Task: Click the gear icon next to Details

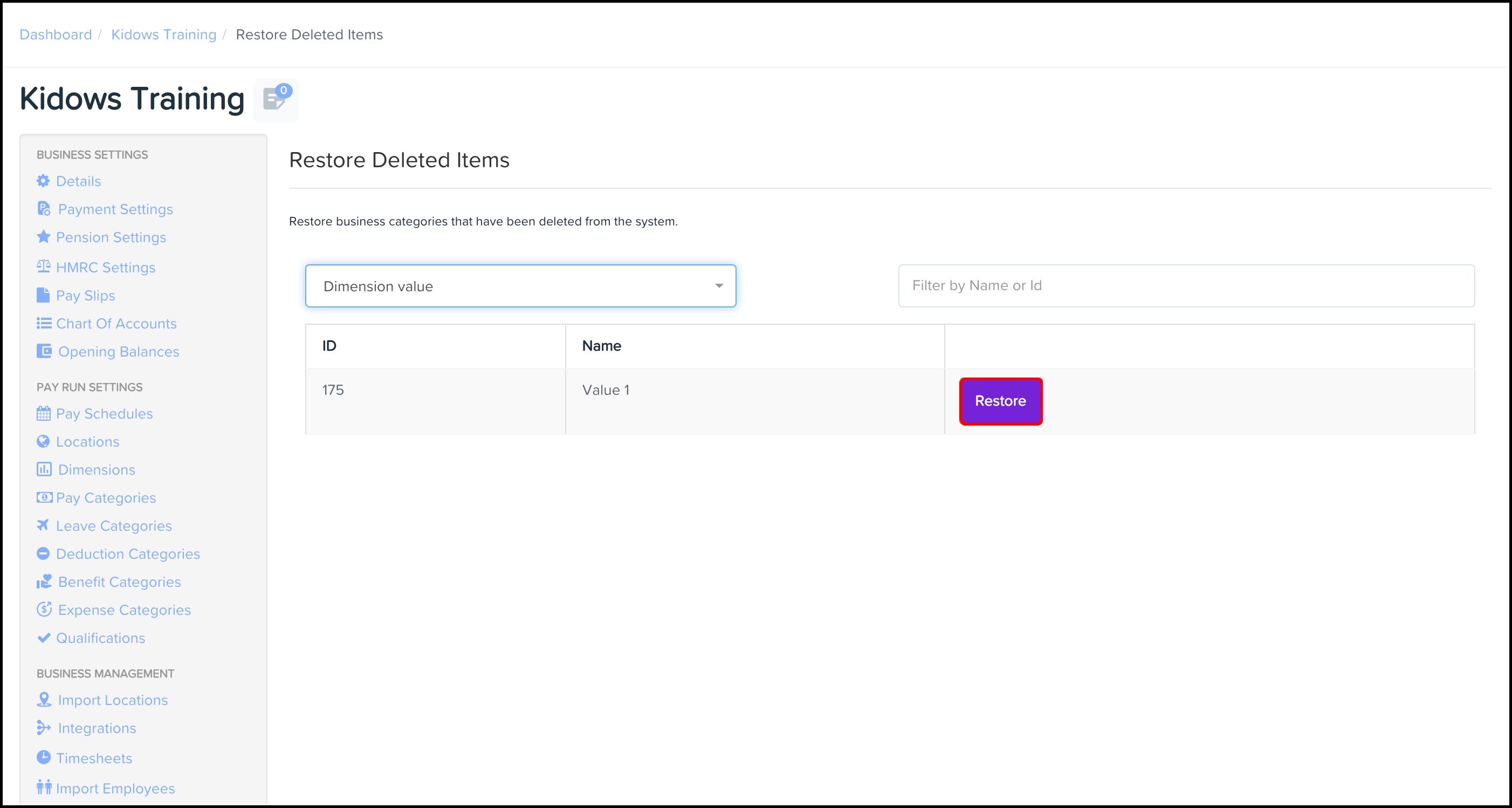Action: 44,181
